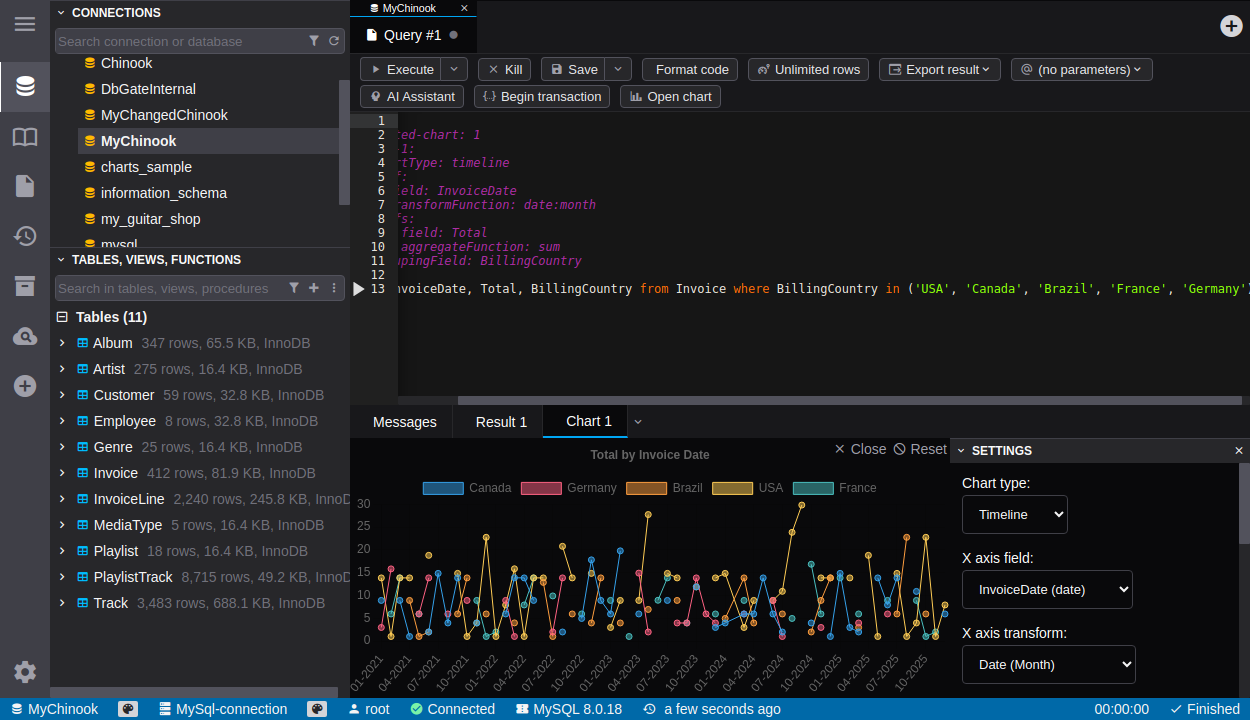Switch to the Result 1 tab
The image size is (1250, 720).
pos(501,422)
